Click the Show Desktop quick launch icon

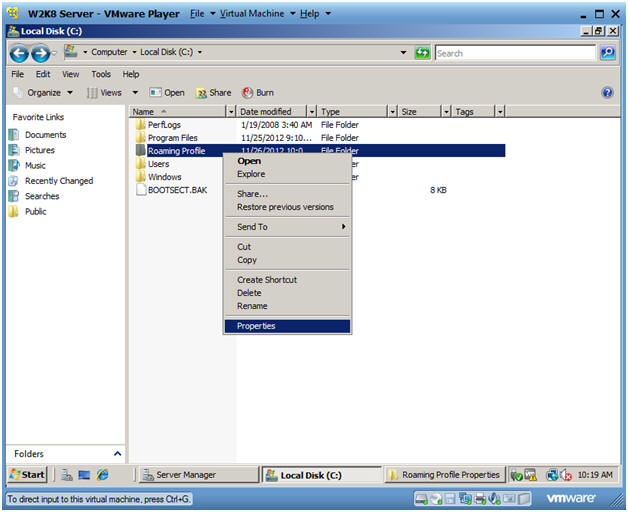[84, 475]
